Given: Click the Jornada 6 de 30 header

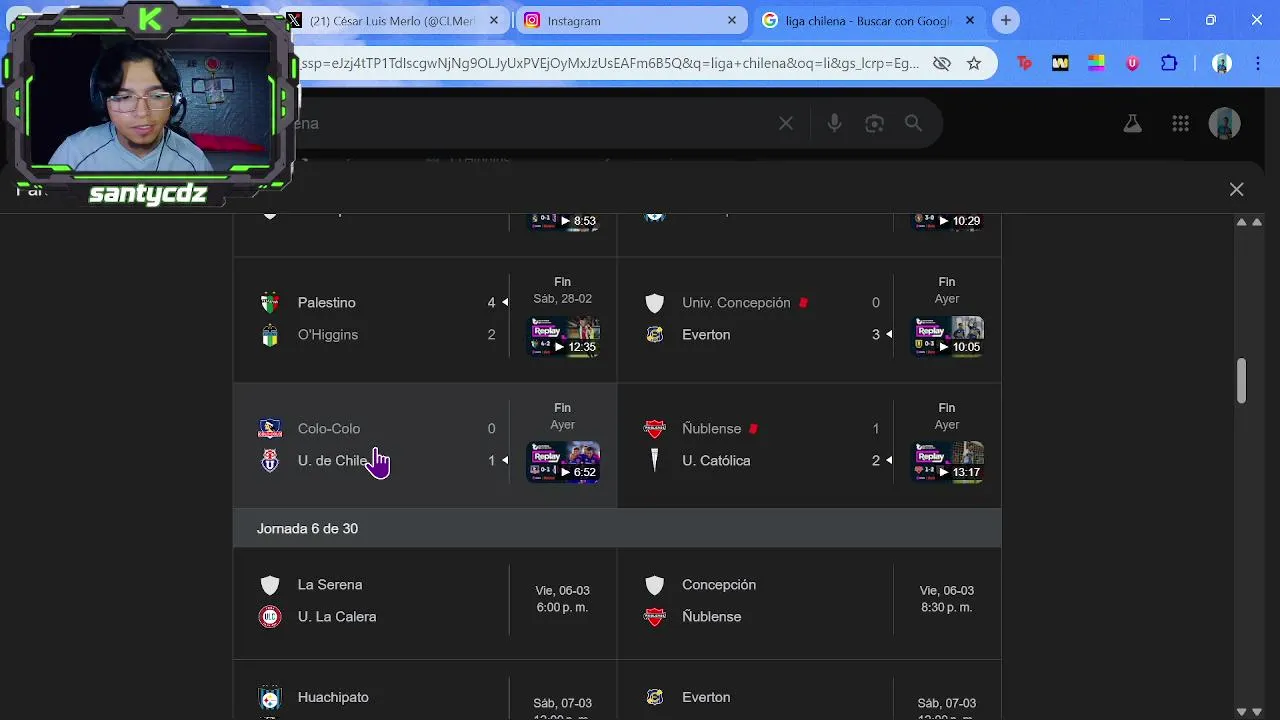Looking at the screenshot, I should tap(617, 528).
